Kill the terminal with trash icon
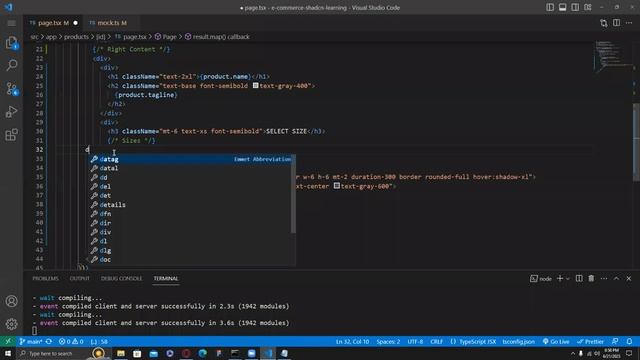This screenshot has width=640, height=360. (x=591, y=278)
